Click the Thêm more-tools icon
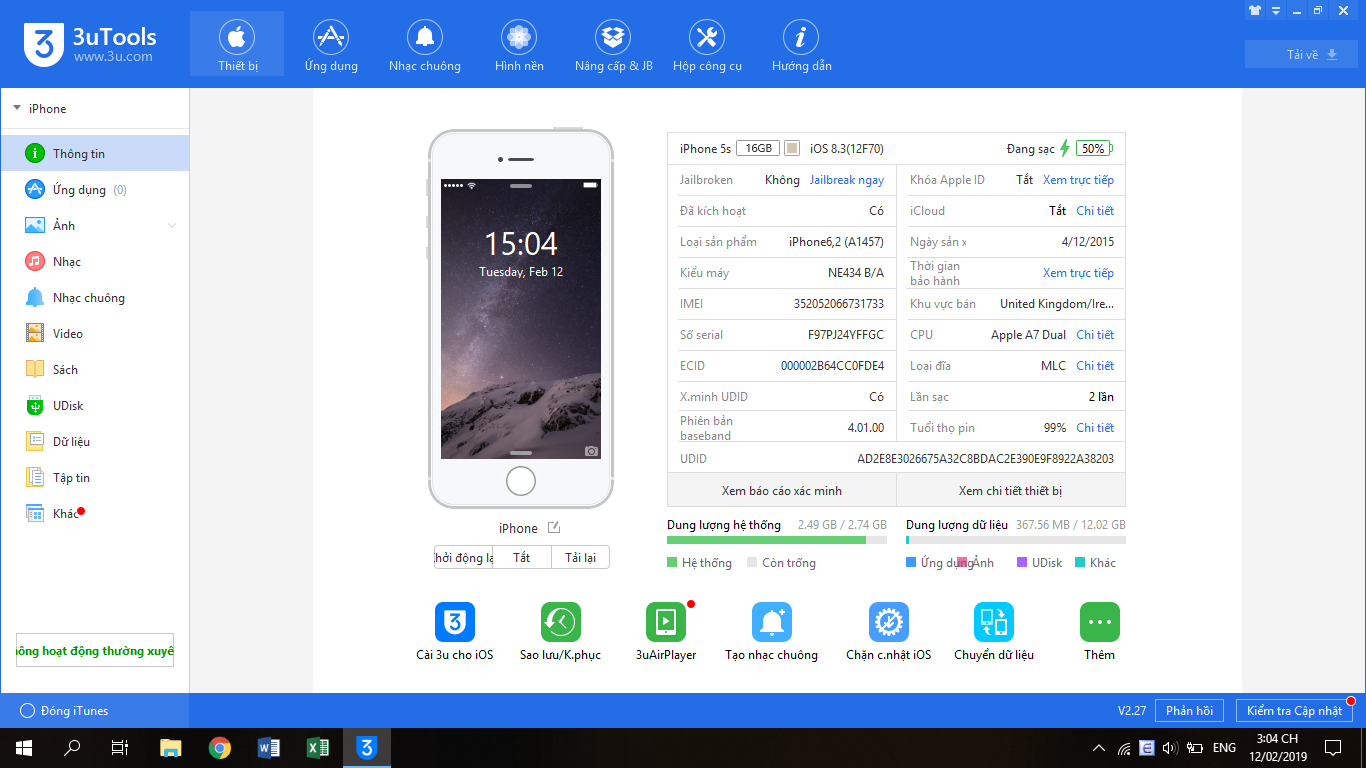The height and width of the screenshot is (768, 1366). (x=1099, y=622)
